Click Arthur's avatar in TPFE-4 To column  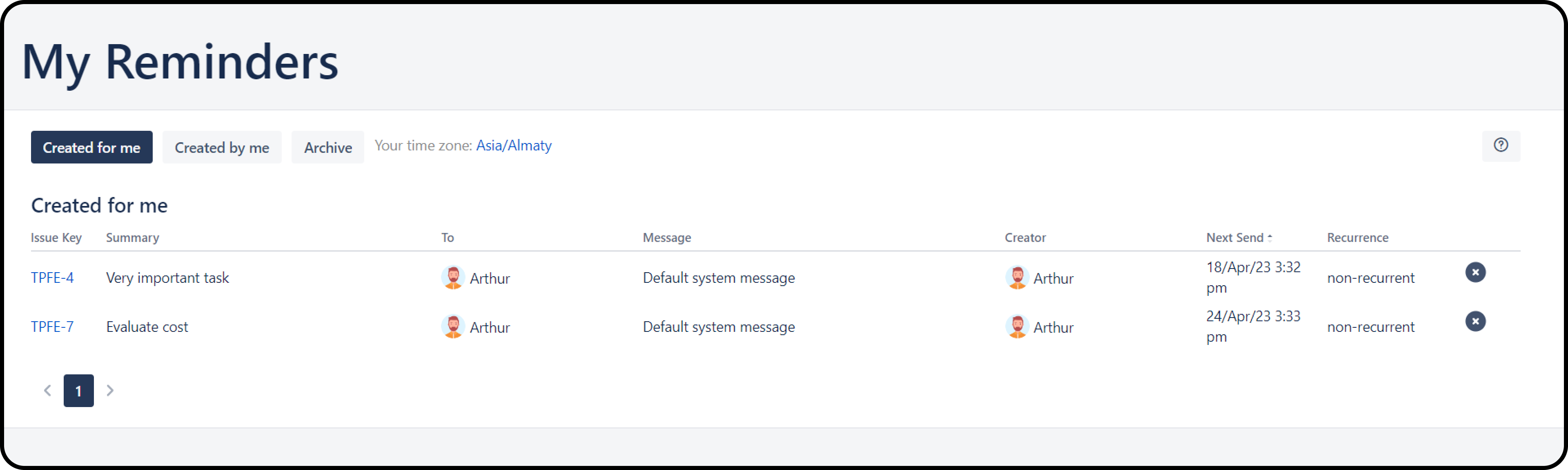[x=453, y=278]
